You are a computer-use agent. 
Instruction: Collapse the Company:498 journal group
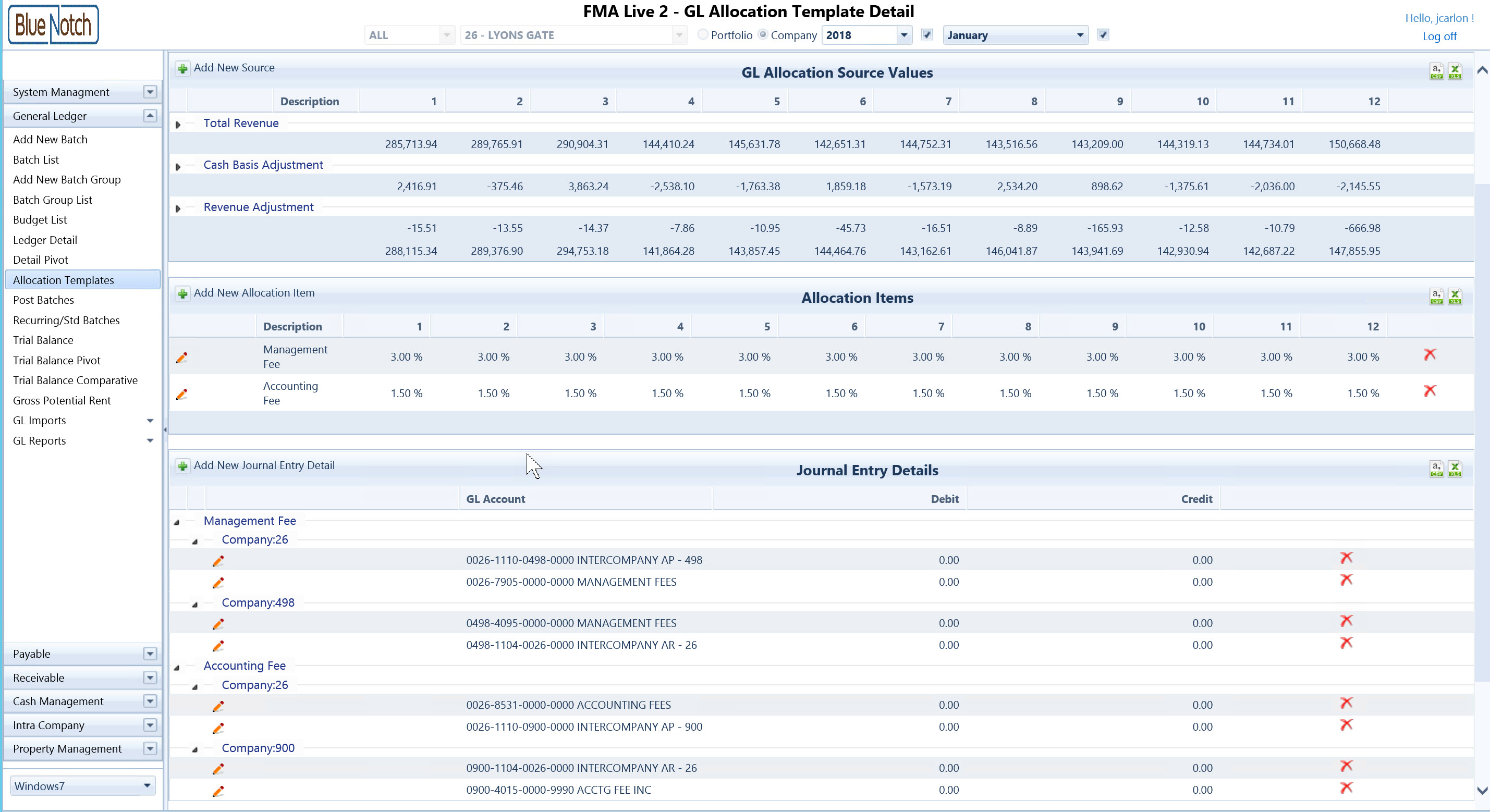tap(195, 605)
